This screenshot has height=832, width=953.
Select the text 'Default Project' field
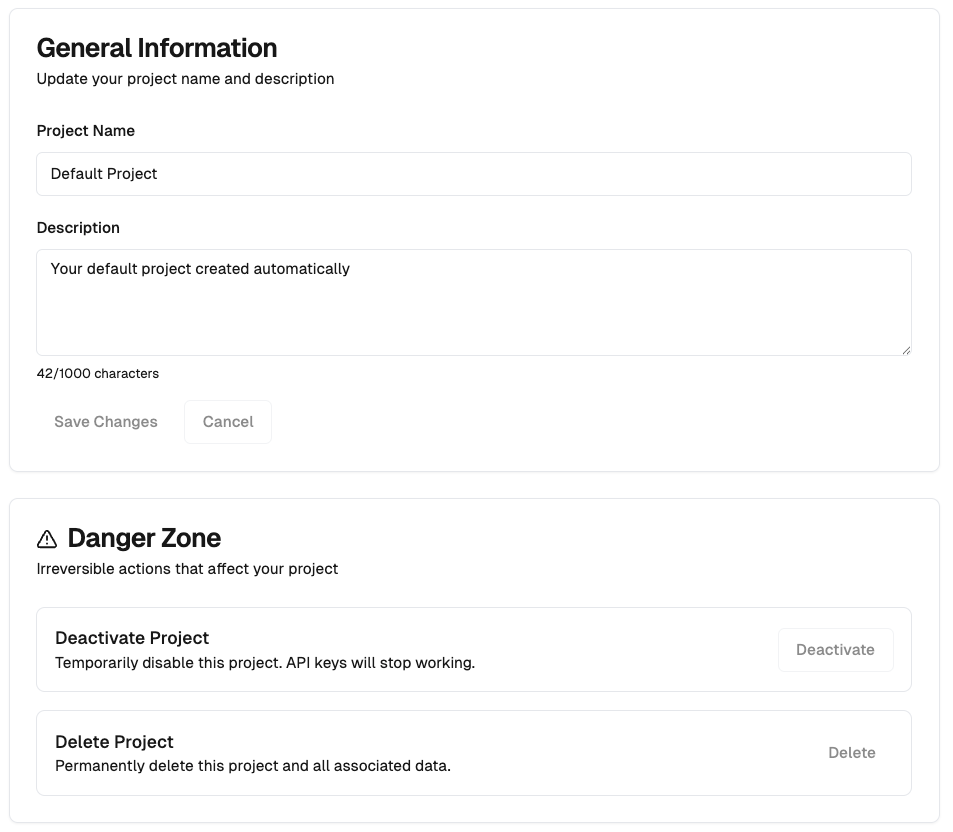pos(104,173)
